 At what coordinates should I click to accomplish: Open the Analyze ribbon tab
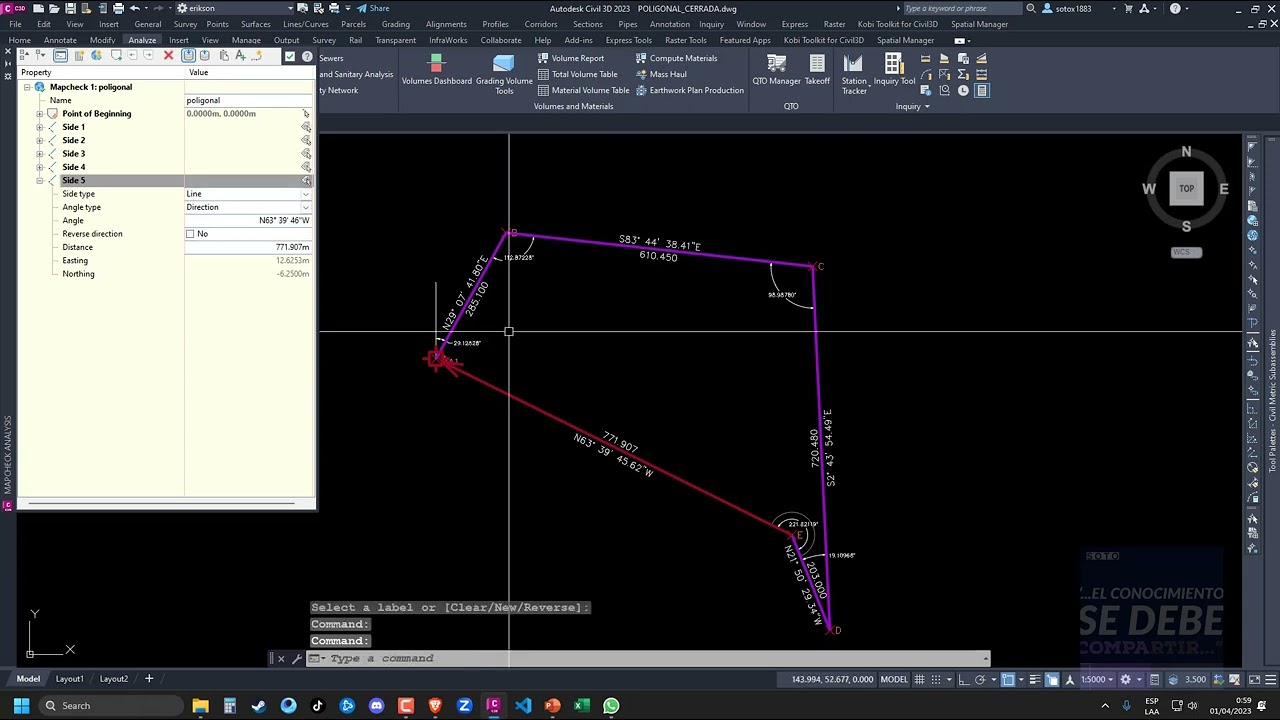click(x=142, y=40)
